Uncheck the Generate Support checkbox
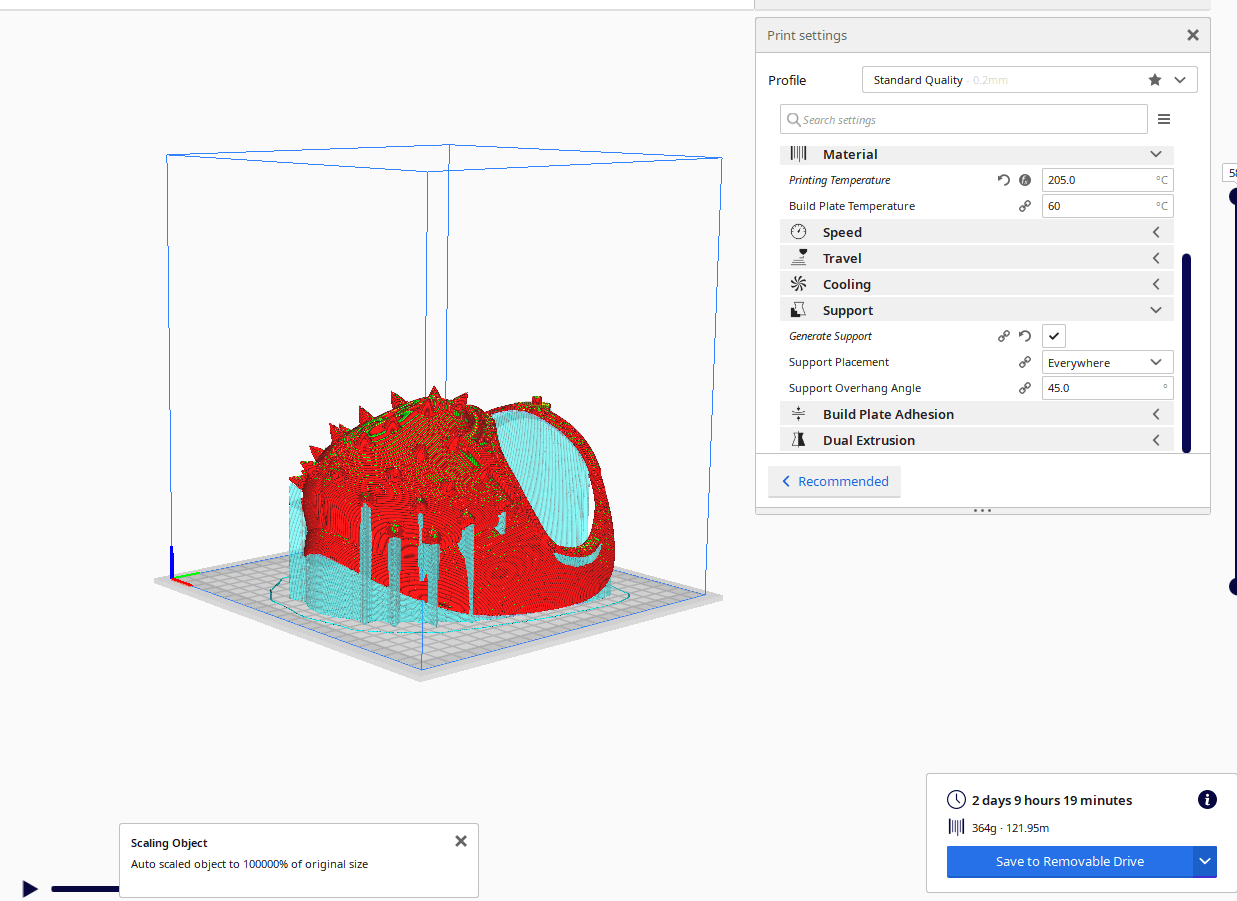 point(1053,335)
